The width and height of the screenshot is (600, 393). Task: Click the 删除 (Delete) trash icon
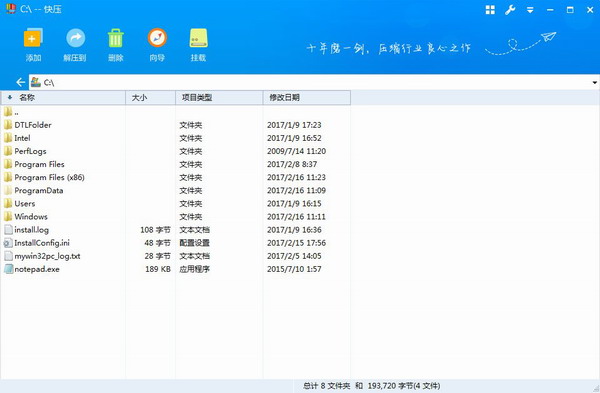tap(116, 38)
